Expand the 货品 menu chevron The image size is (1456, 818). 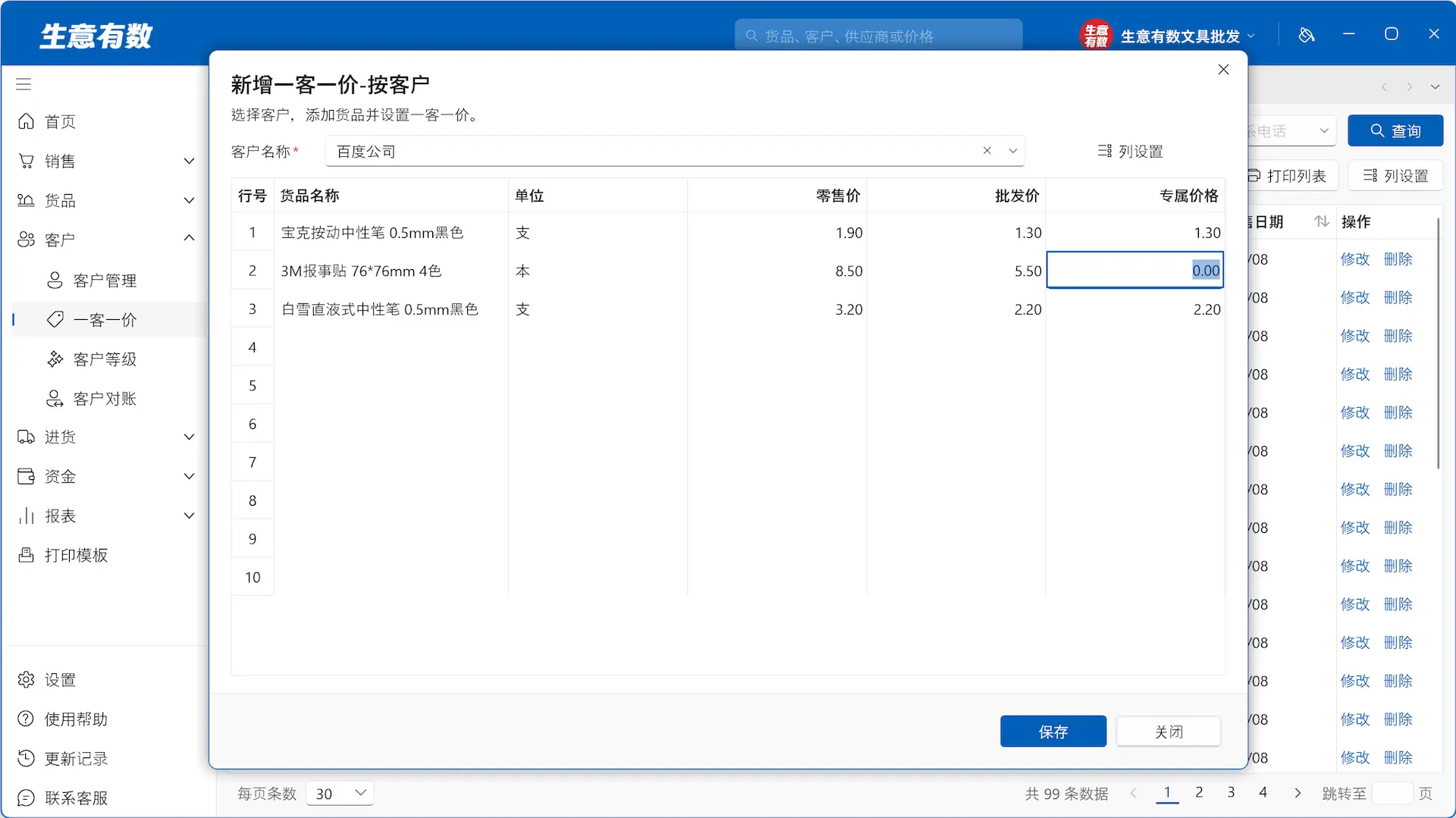[x=189, y=200]
